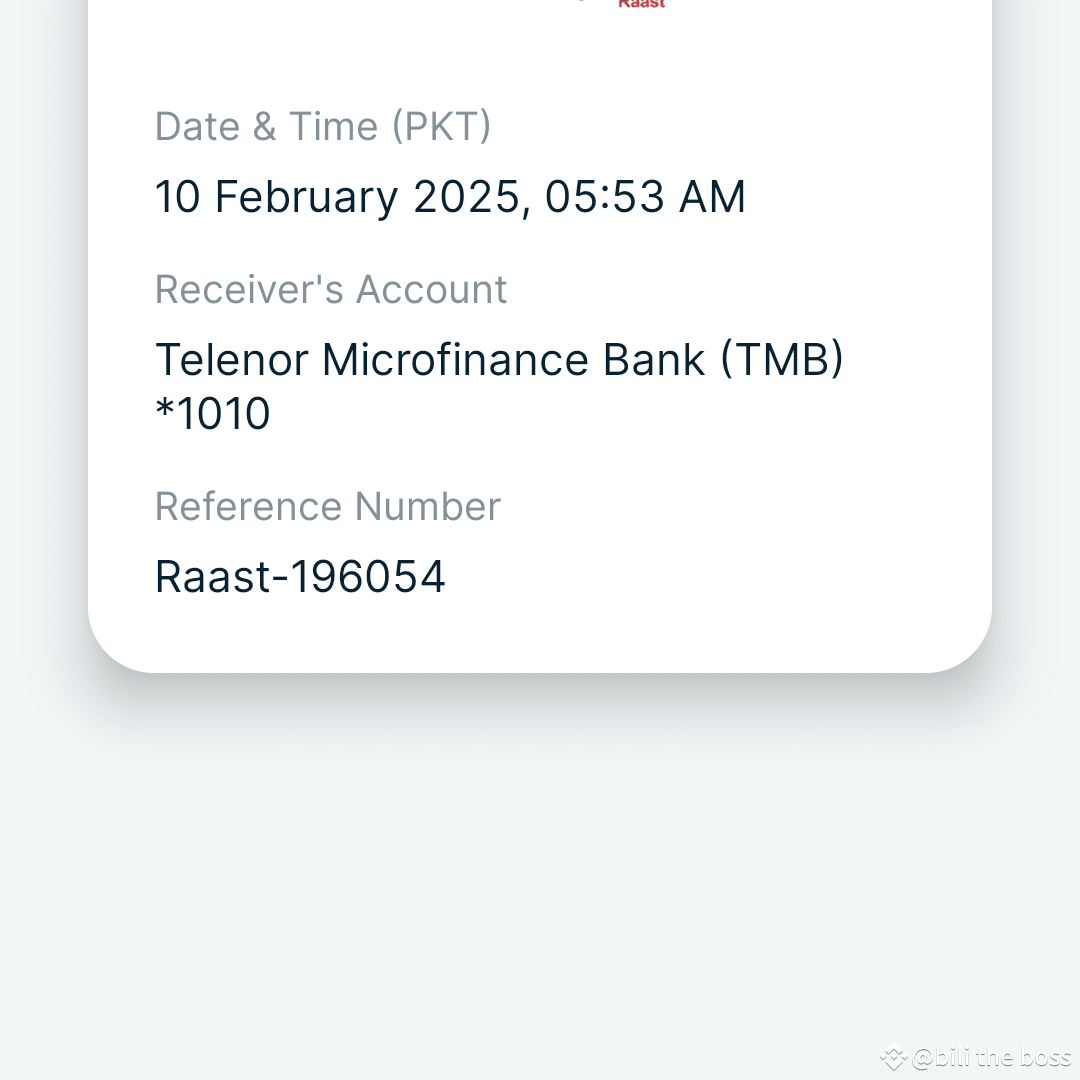Click the (PKT) timezone text
The image size is (1080, 1080).
tap(442, 127)
